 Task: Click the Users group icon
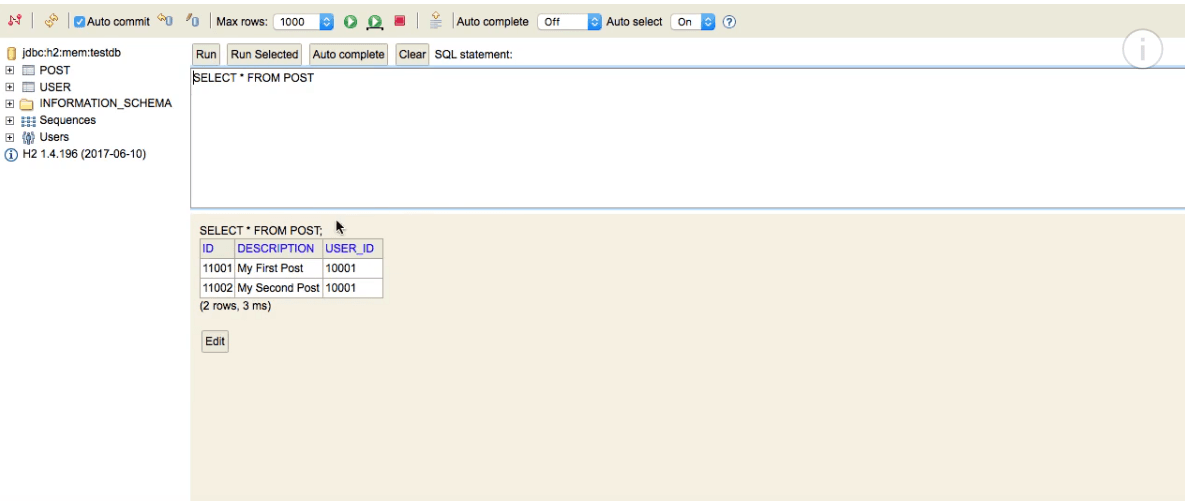pyautogui.click(x=28, y=138)
